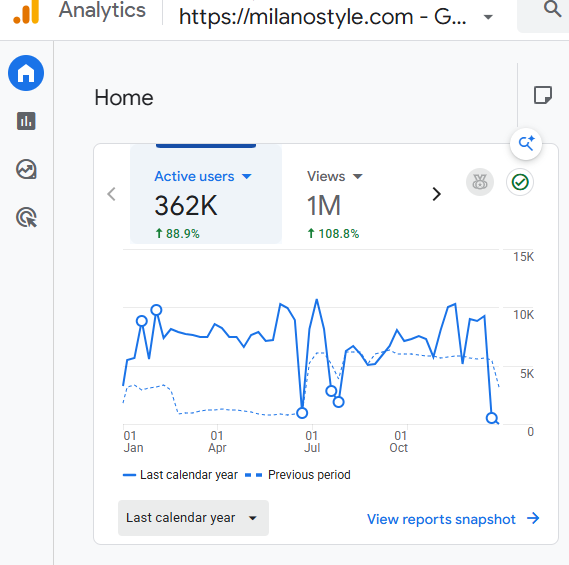The width and height of the screenshot is (569, 565).
Task: Open the Explore sidebar icon
Action: click(x=26, y=169)
